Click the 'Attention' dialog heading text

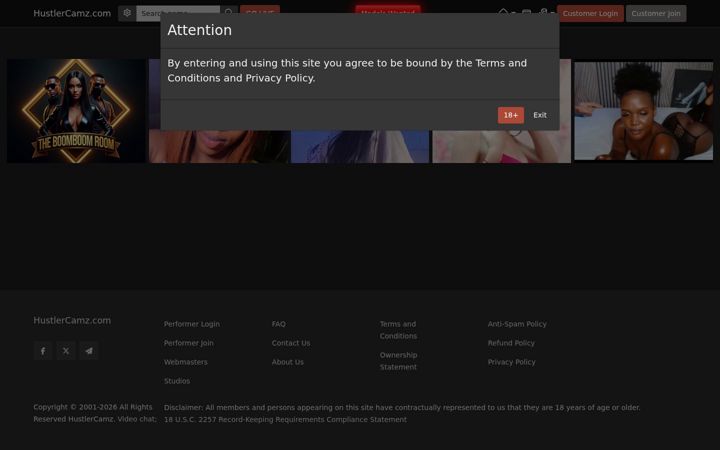point(199,30)
